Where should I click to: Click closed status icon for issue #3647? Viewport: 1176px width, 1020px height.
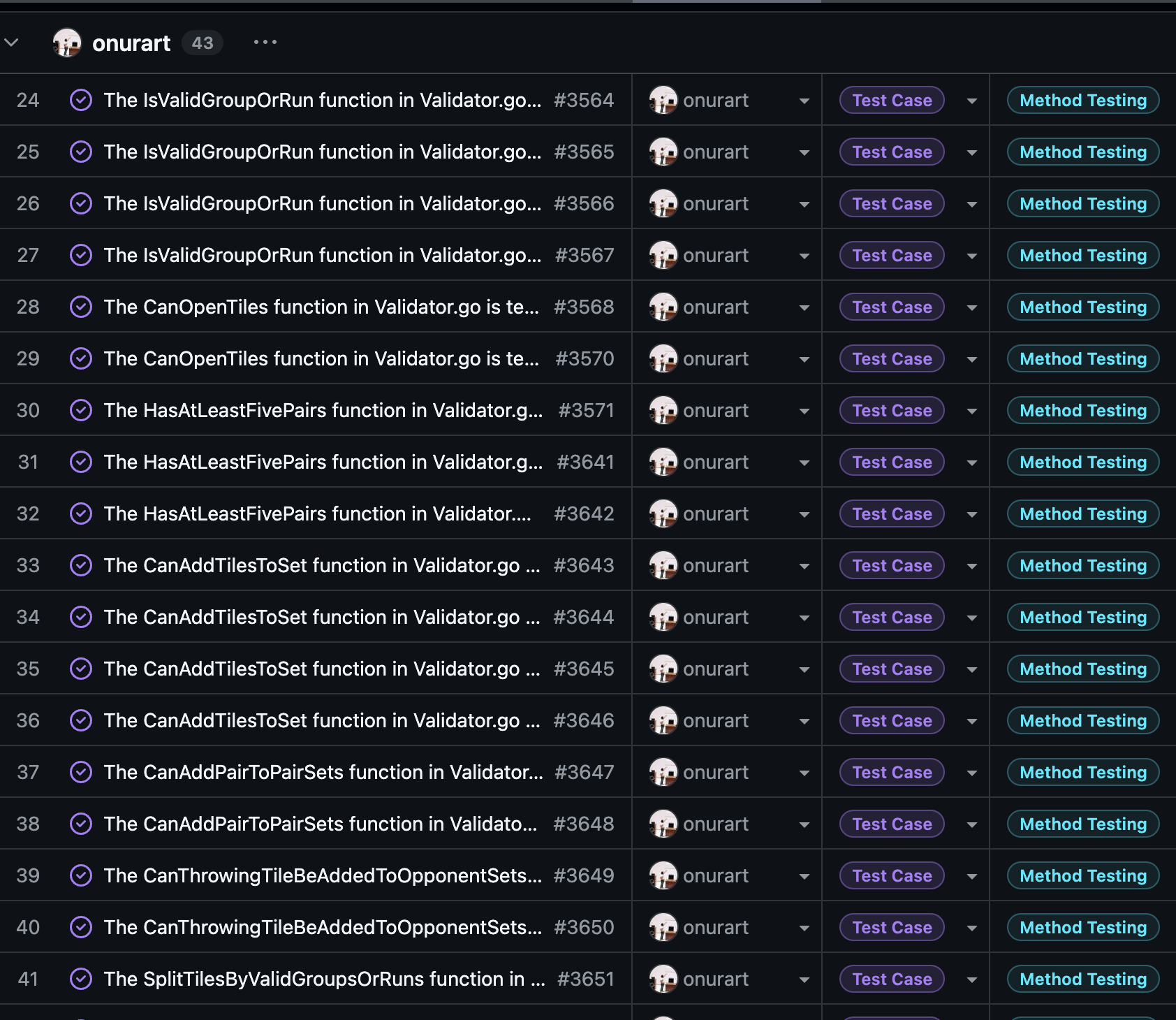pos(81,773)
